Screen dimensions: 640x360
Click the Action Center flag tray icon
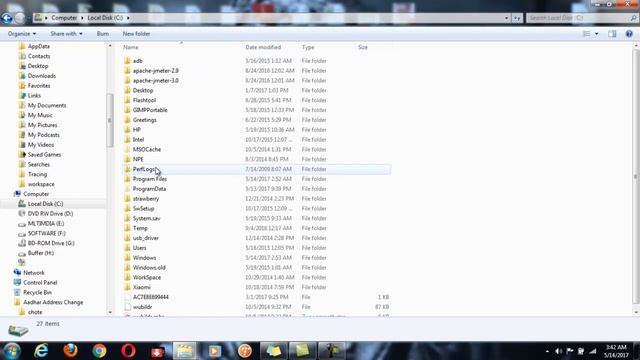point(570,351)
